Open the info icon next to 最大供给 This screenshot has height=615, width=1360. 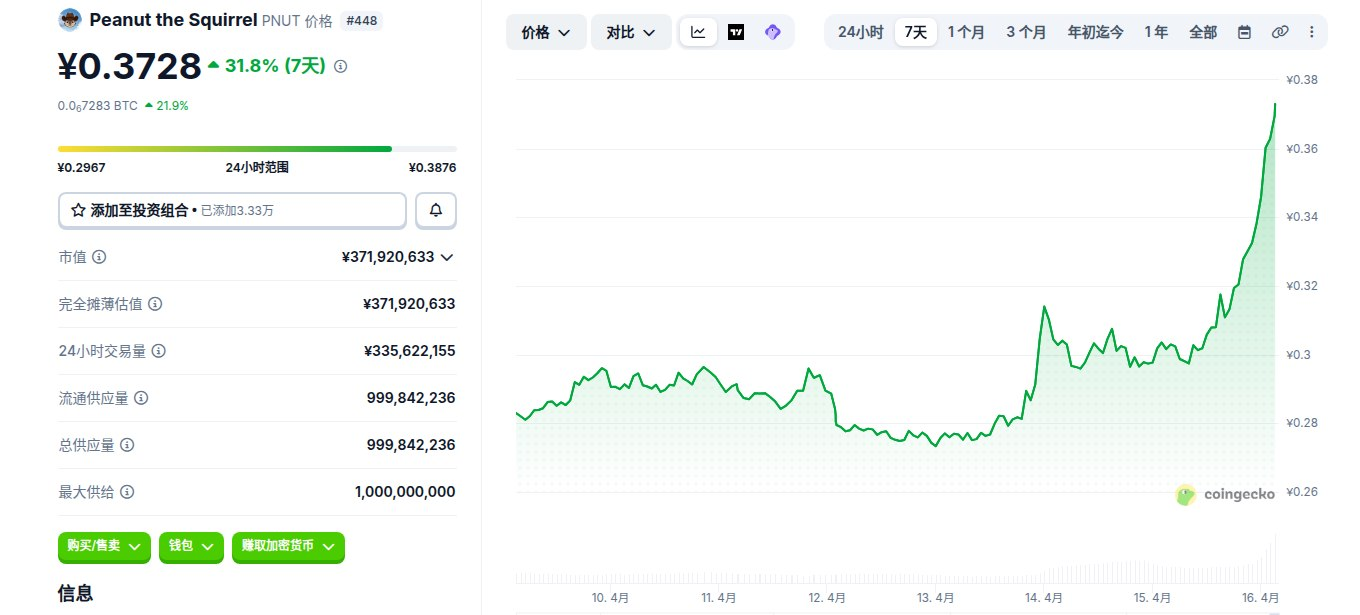(127, 492)
